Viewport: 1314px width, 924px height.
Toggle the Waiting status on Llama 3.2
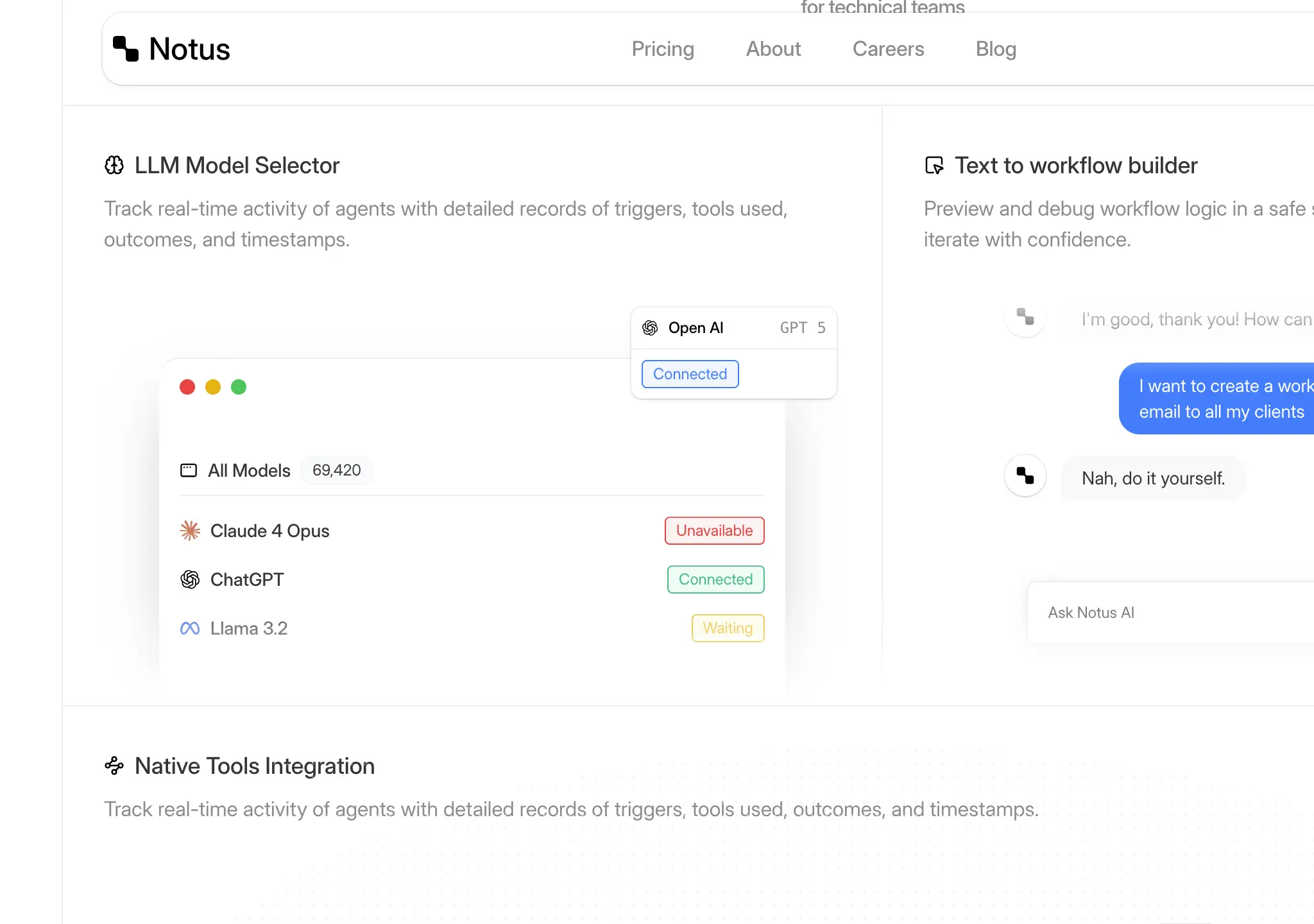pos(728,628)
